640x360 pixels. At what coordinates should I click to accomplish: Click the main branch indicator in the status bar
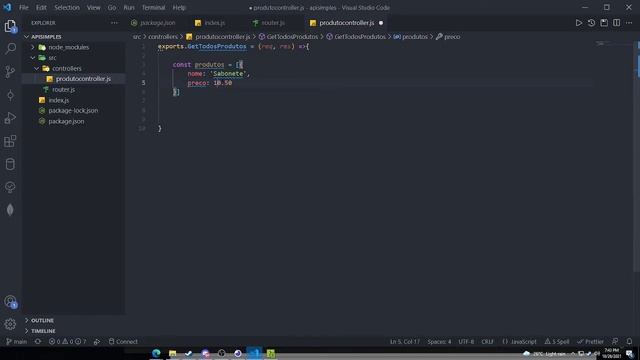(17, 342)
